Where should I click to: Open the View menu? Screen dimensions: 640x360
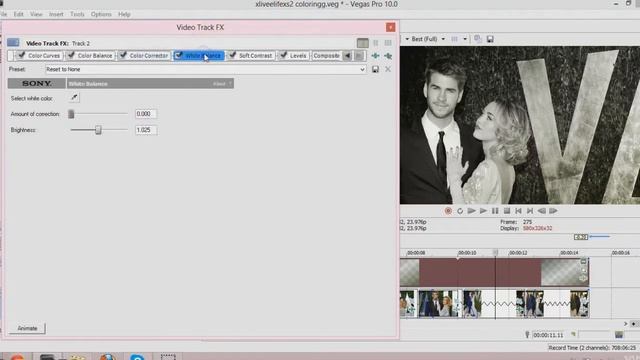(x=36, y=14)
